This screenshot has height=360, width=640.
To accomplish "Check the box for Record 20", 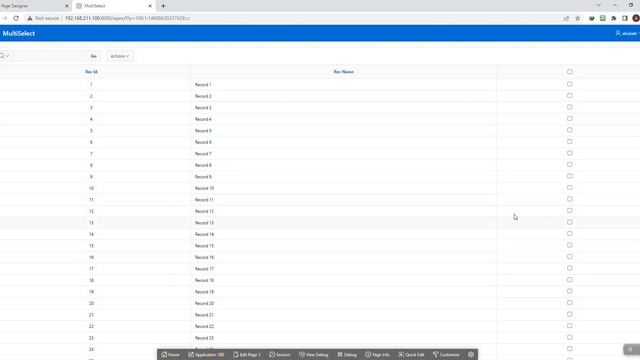I will pyautogui.click(x=569, y=302).
